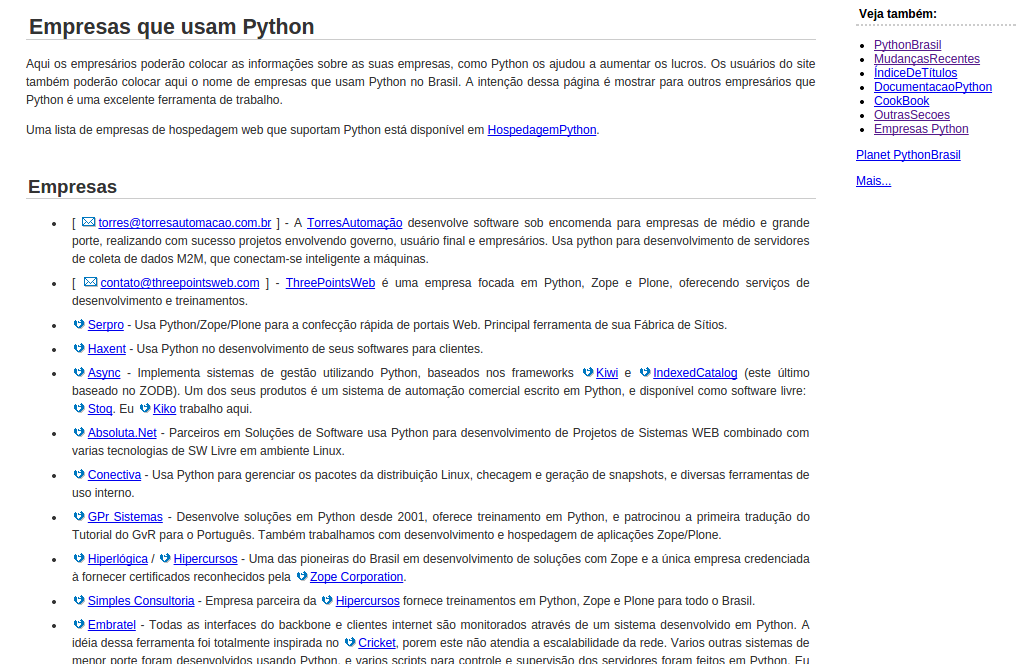
Task: Click the globe icon beside Async
Action: click(79, 372)
